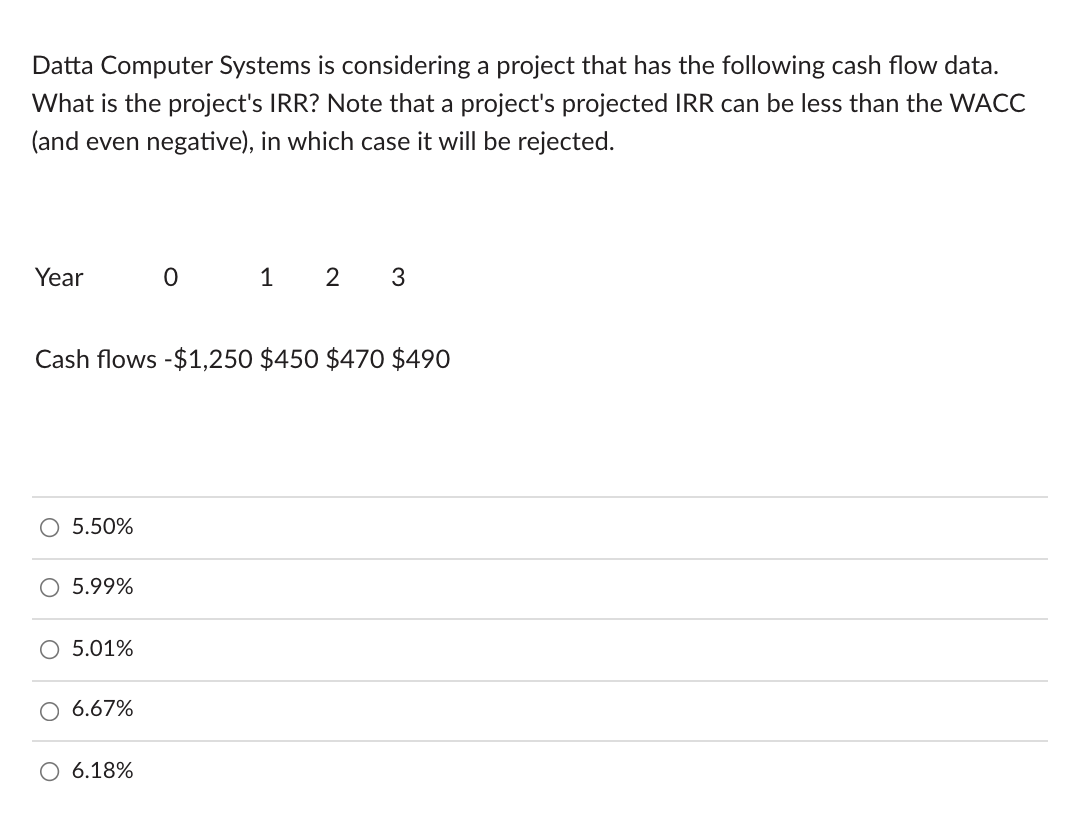Screen dimensions: 1080x834
Task: Click the year 2 column value
Action: 332,278
